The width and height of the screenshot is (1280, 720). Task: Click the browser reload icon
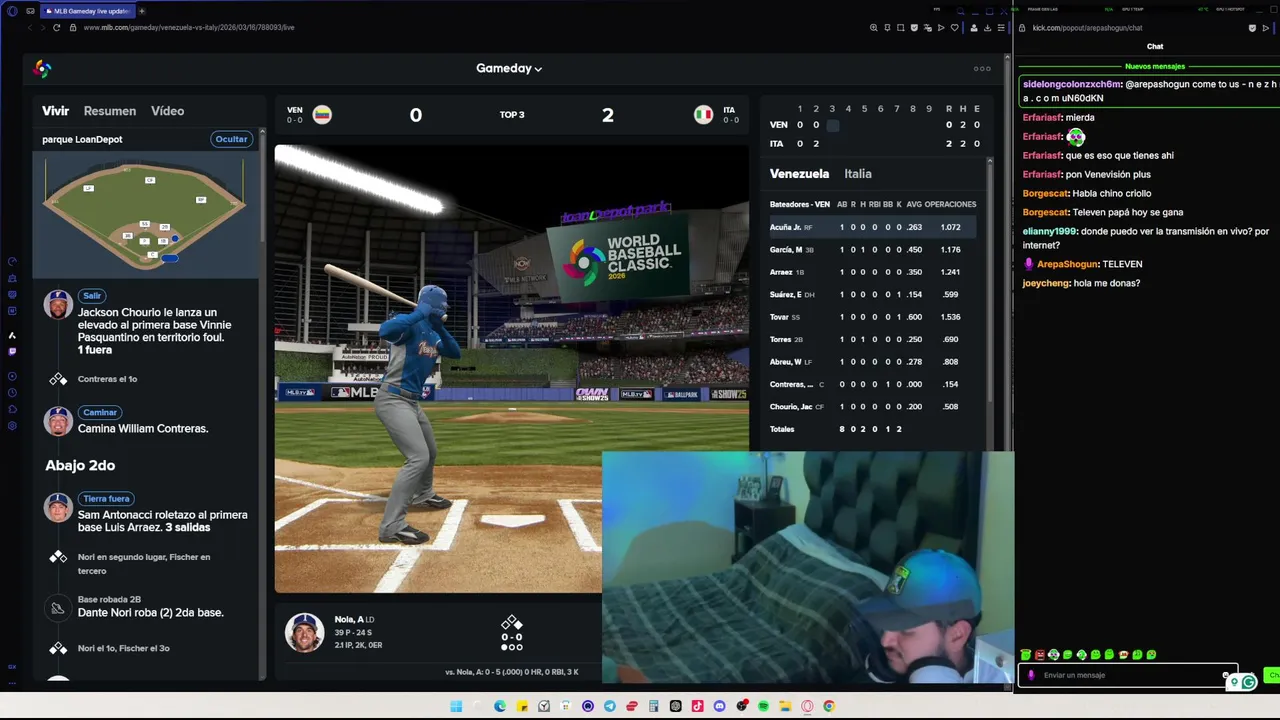(x=57, y=27)
